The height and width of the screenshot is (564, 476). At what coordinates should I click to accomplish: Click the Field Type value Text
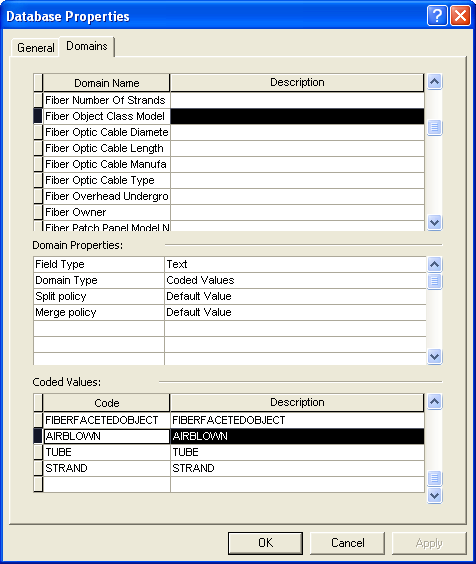point(295,264)
